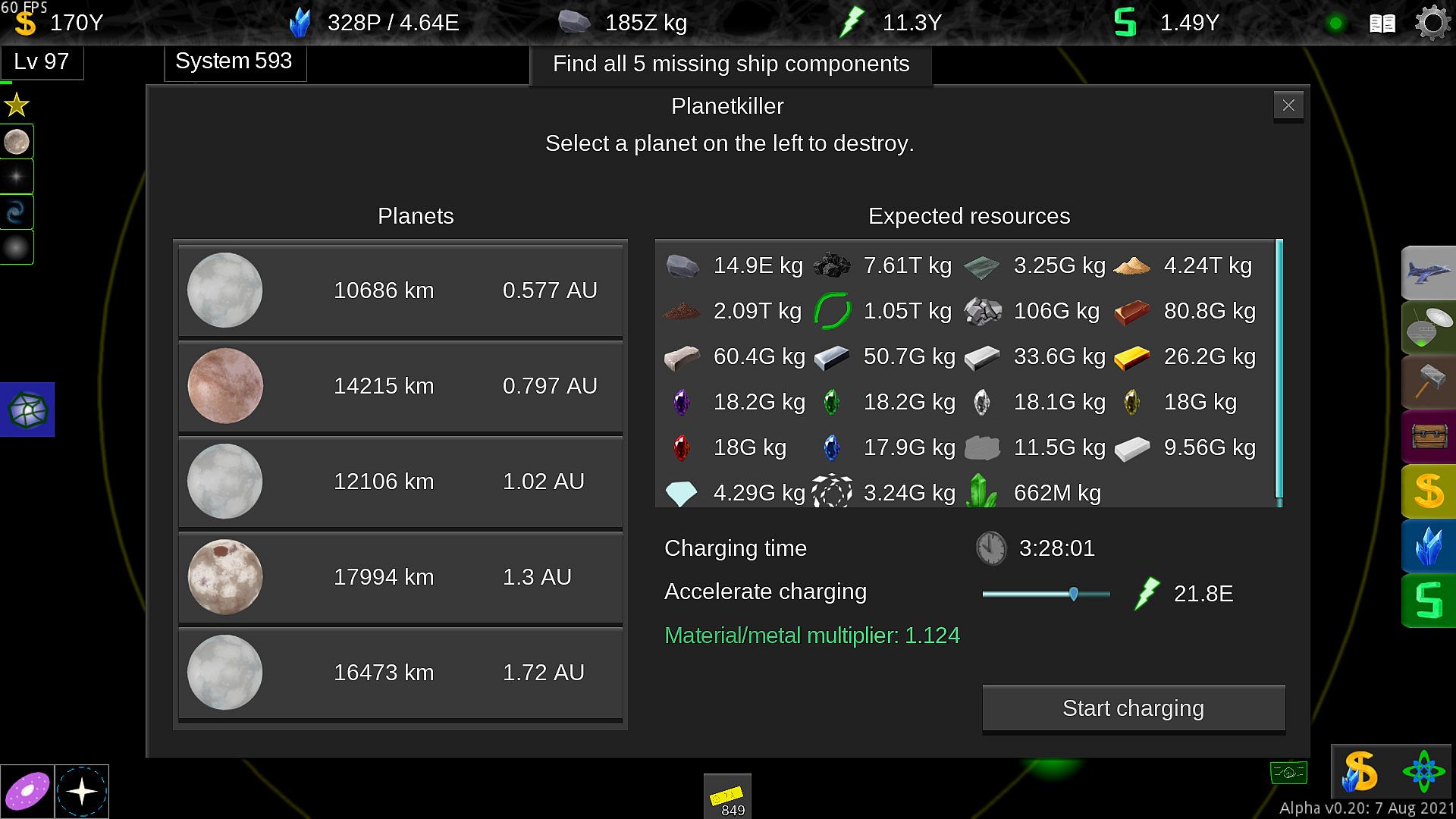Viewport: 1456px width, 819px height.
Task: Open the hammer crafting icon
Action: (1429, 382)
